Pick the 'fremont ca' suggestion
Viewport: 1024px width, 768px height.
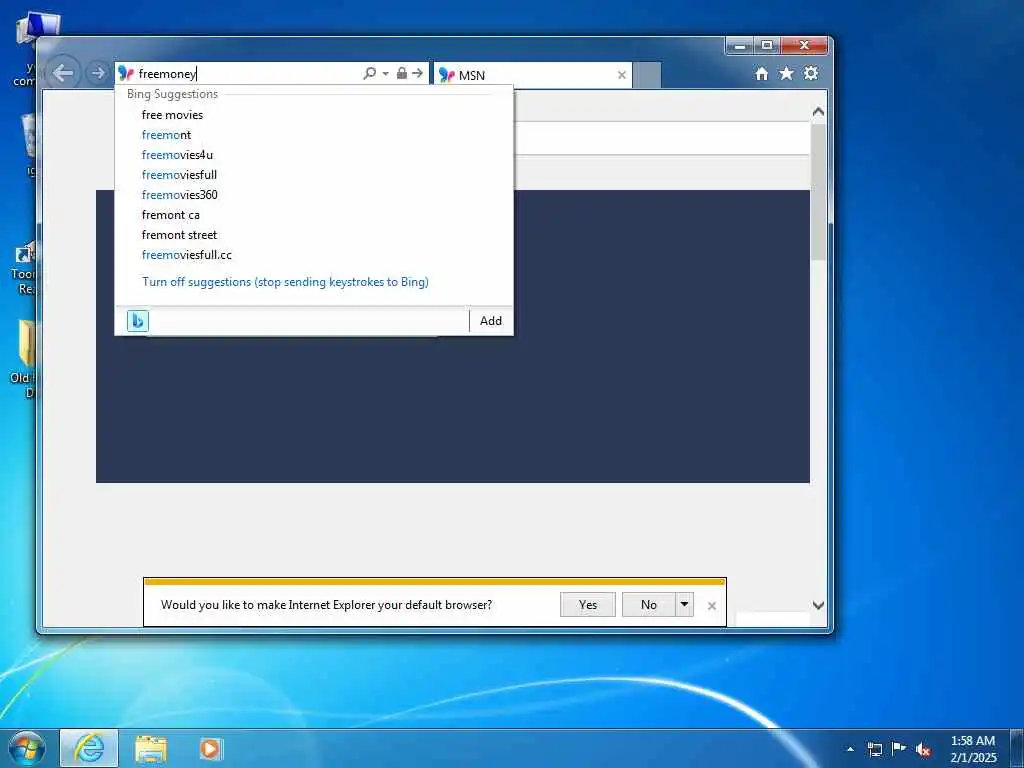point(171,215)
